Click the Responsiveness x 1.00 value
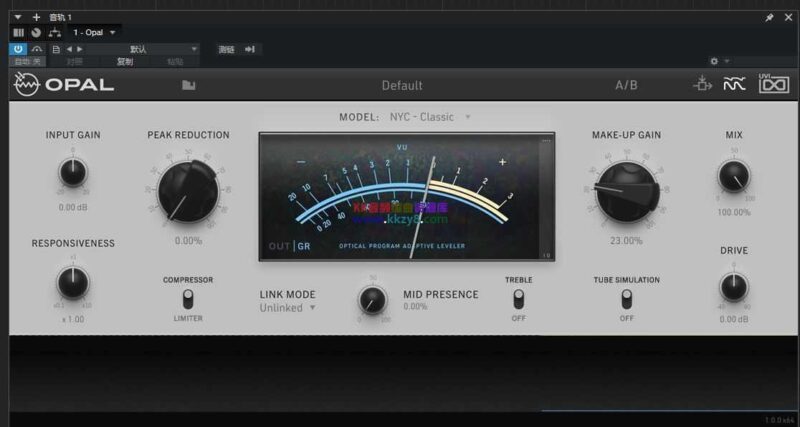Viewport: 800px width, 427px height. (x=73, y=319)
